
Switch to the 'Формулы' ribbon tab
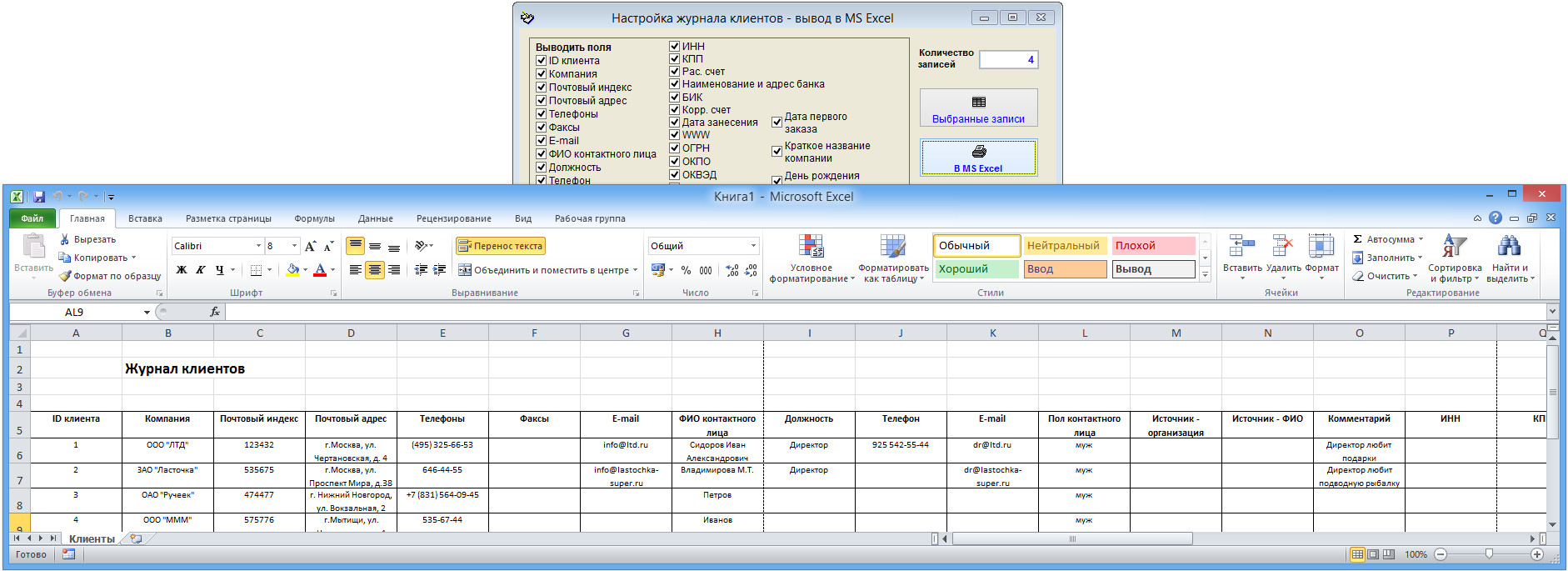click(314, 218)
